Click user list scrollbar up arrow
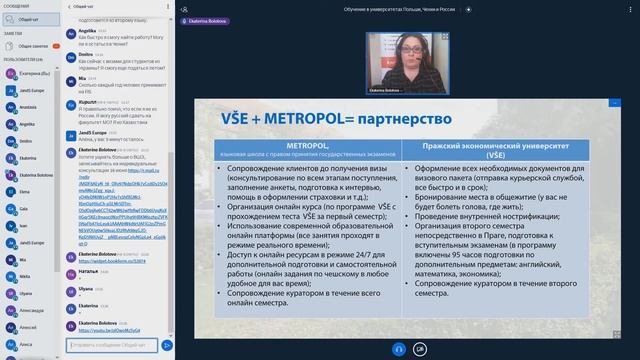Viewport: 640px width, 360px height. pyautogui.click(x=57, y=68)
